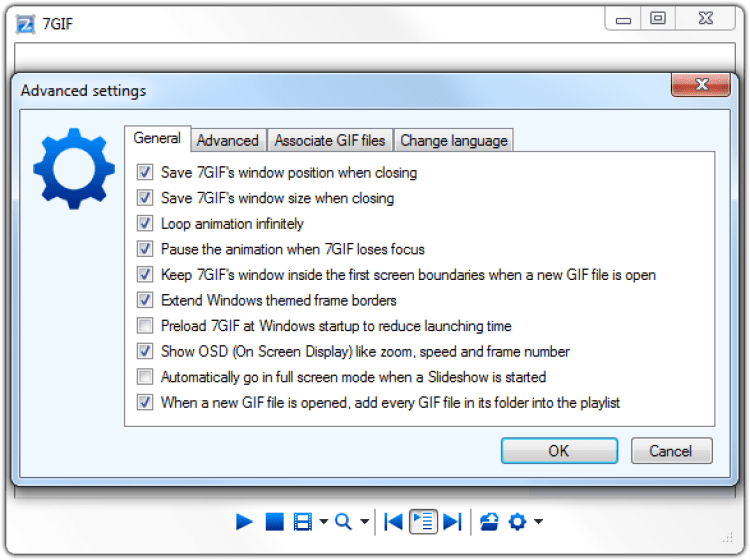Click the settings gear icon in the toolbar
The height and width of the screenshot is (560, 750).
tap(518, 522)
